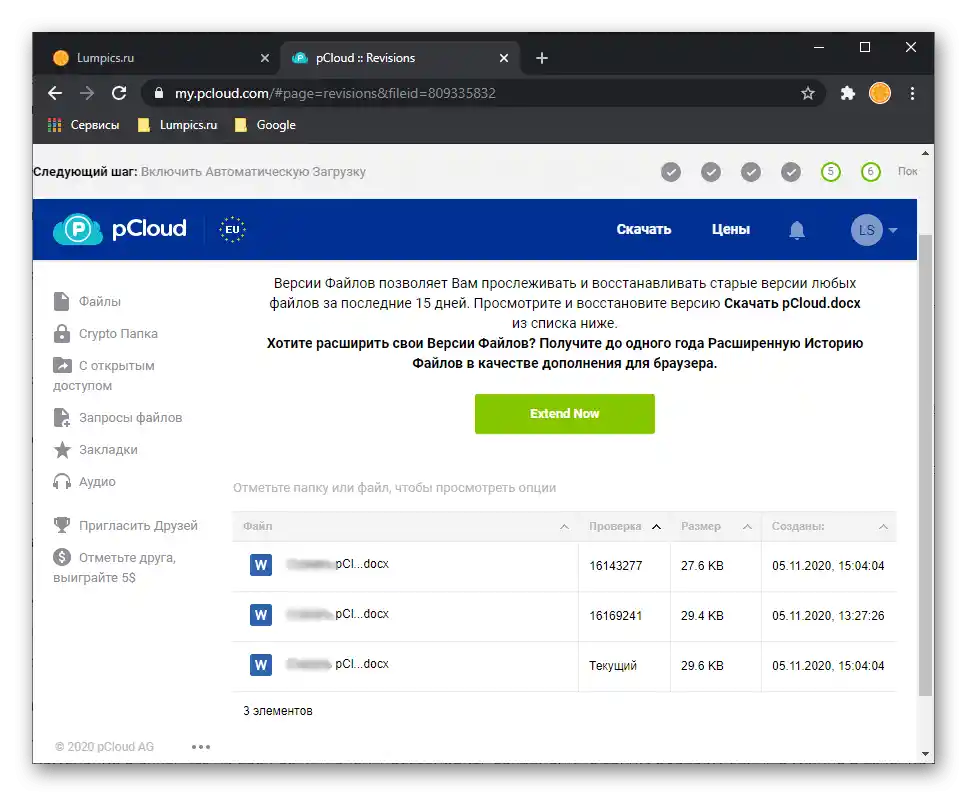Open the Lumpics.ru bookmark folder
The image size is (967, 796).
tap(178, 125)
